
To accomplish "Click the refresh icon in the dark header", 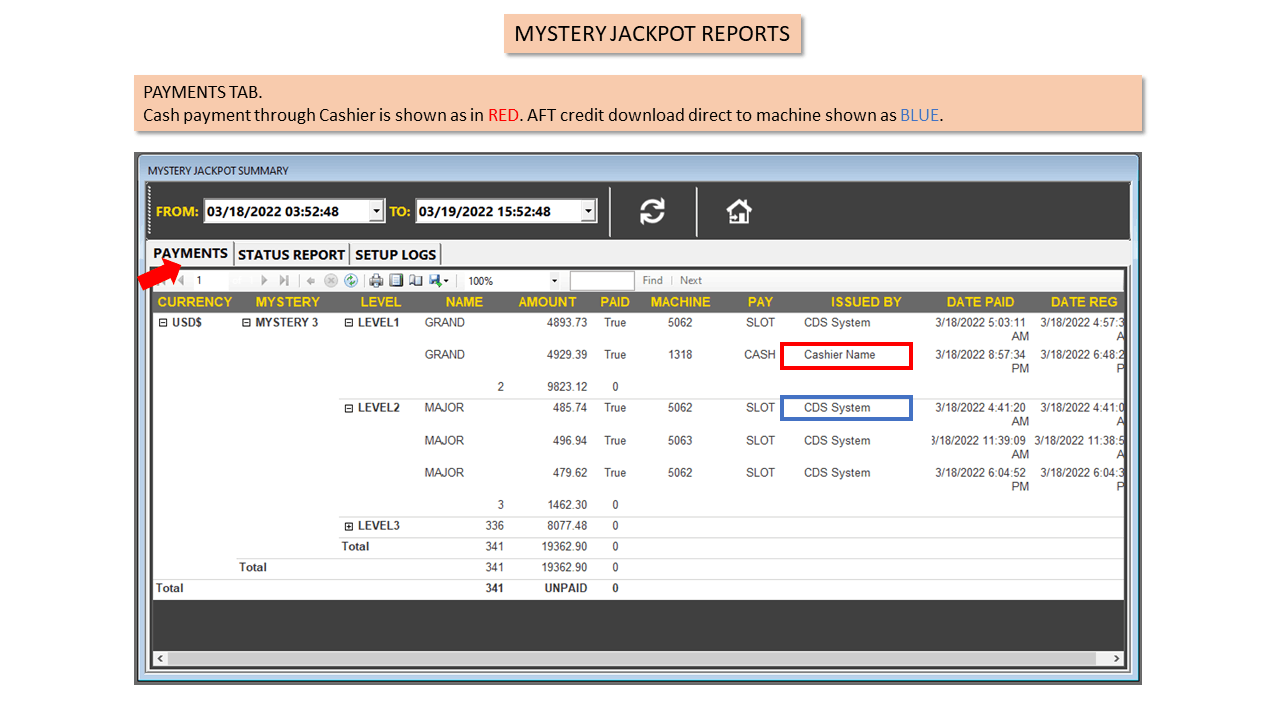I will (x=652, y=211).
